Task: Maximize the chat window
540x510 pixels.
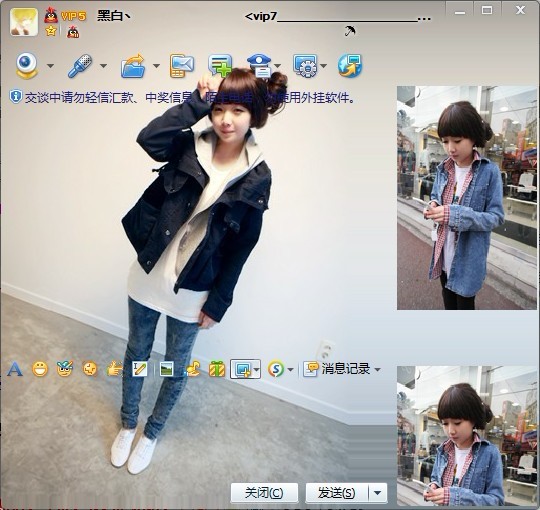Action: tap(487, 11)
